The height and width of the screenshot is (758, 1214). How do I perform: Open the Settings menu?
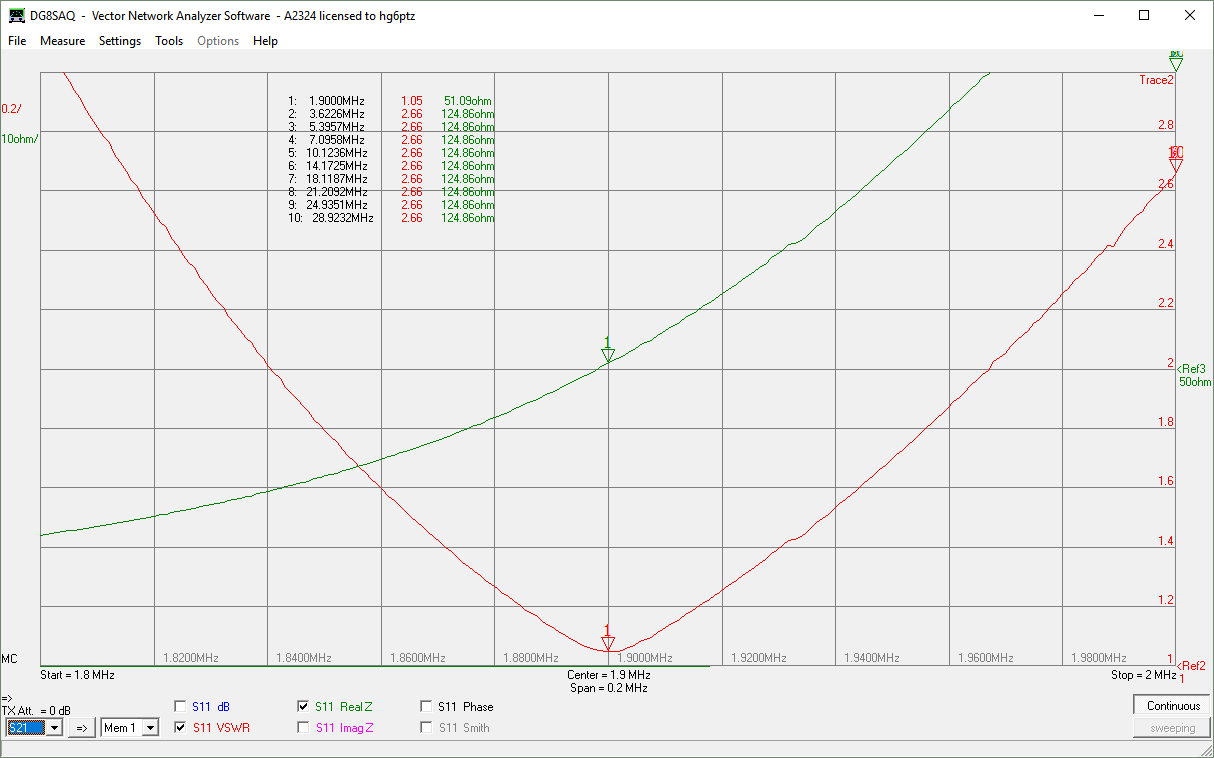(120, 41)
